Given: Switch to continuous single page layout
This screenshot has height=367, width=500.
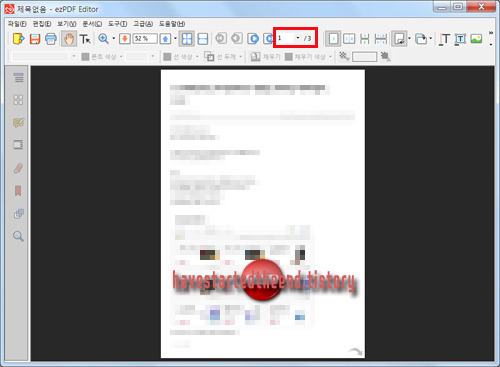Looking at the screenshot, I should point(365,39).
